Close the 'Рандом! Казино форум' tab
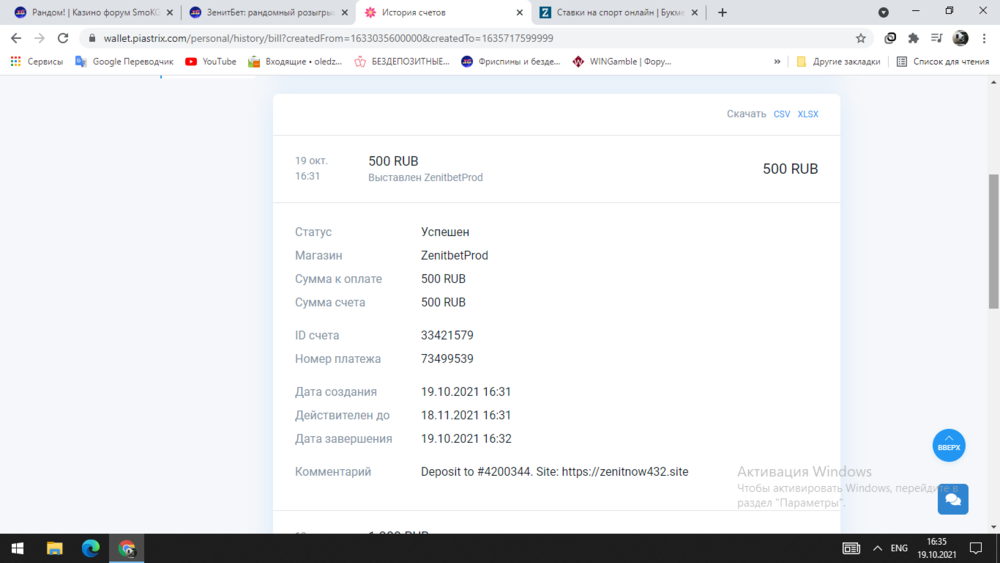Viewport: 1000px width, 563px height. [x=170, y=13]
